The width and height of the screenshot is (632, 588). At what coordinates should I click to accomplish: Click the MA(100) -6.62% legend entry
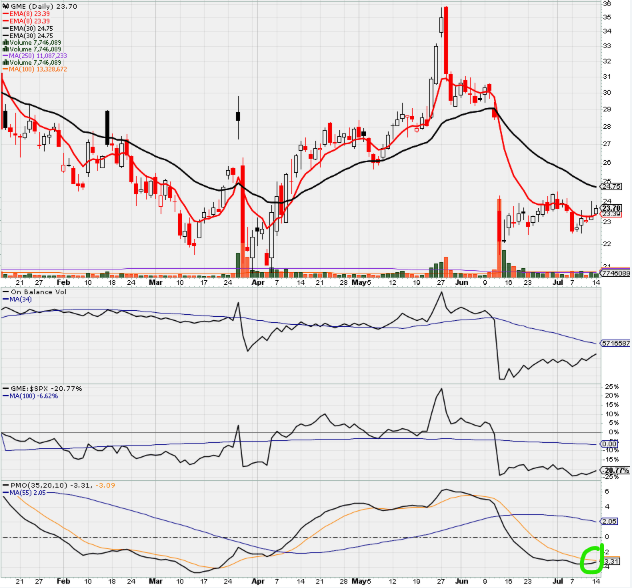coord(31,396)
